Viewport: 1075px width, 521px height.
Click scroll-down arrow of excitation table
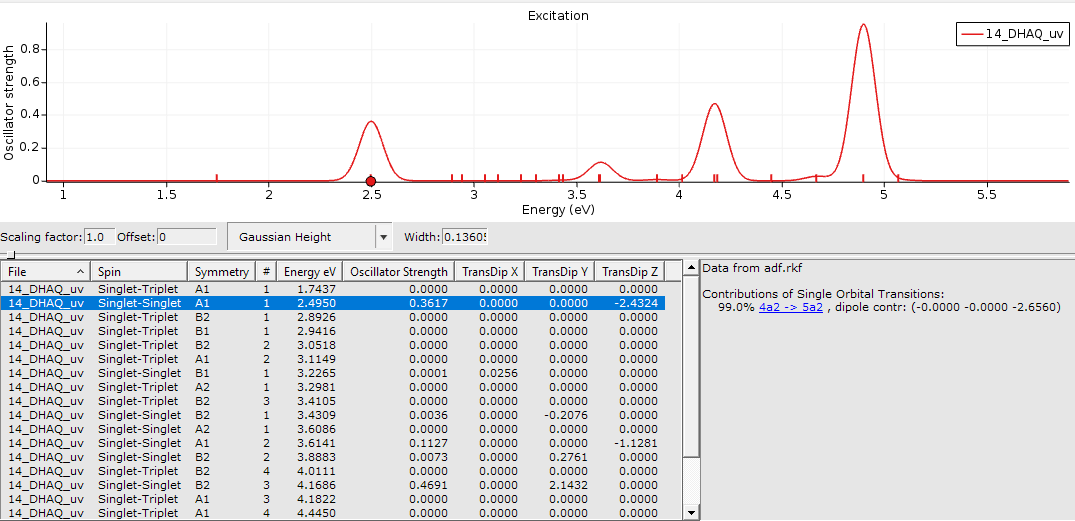(690, 513)
